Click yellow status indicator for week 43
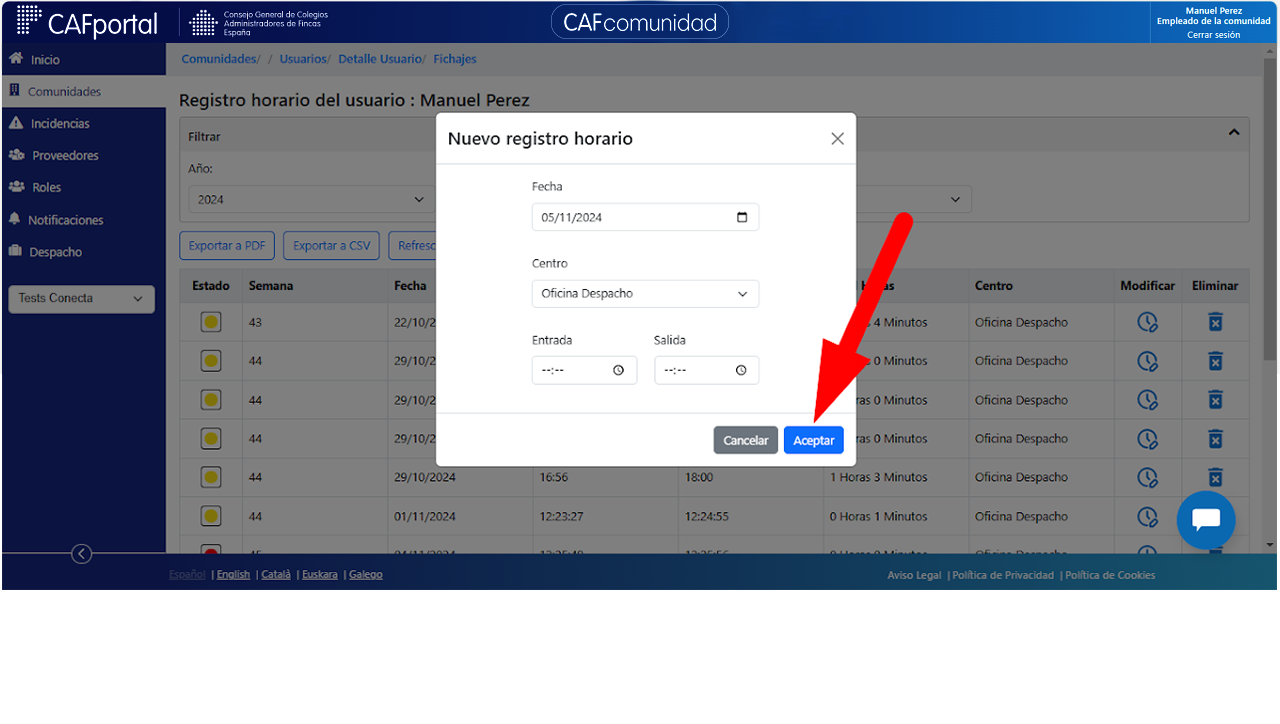 211,322
